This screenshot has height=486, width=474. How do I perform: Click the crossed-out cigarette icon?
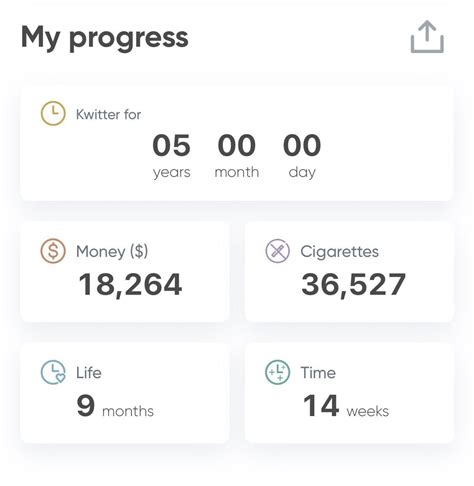277,251
